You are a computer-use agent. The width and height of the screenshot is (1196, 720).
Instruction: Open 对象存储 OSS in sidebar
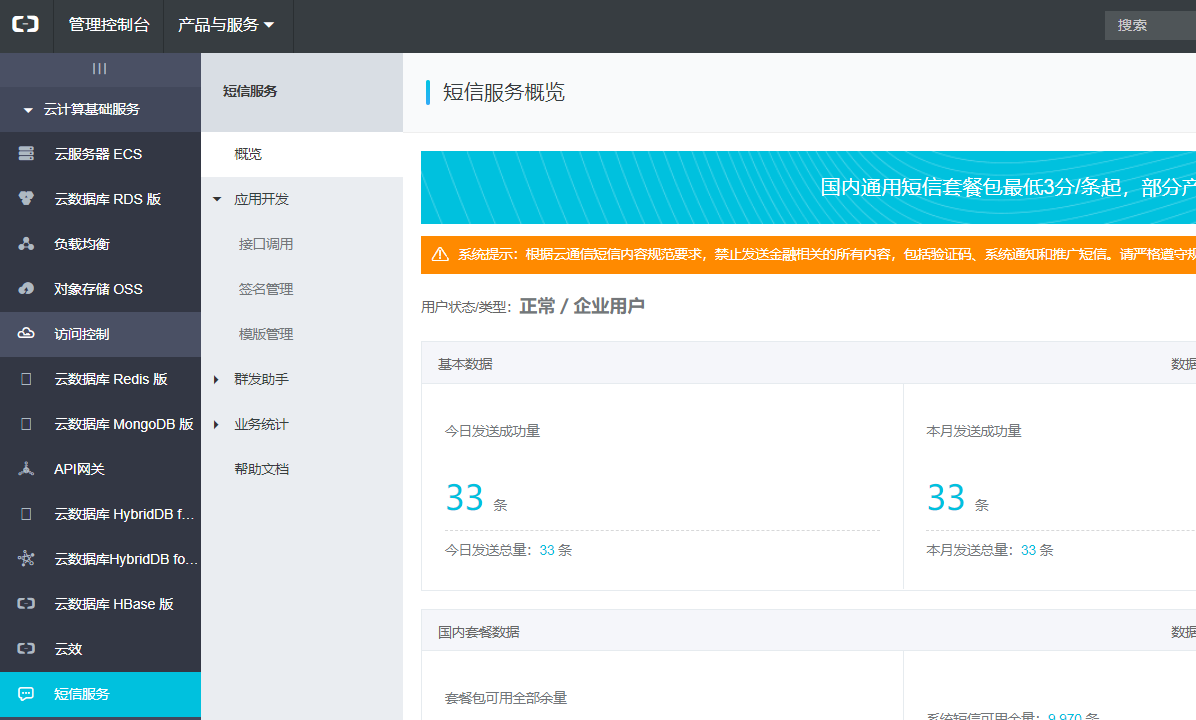(98, 289)
